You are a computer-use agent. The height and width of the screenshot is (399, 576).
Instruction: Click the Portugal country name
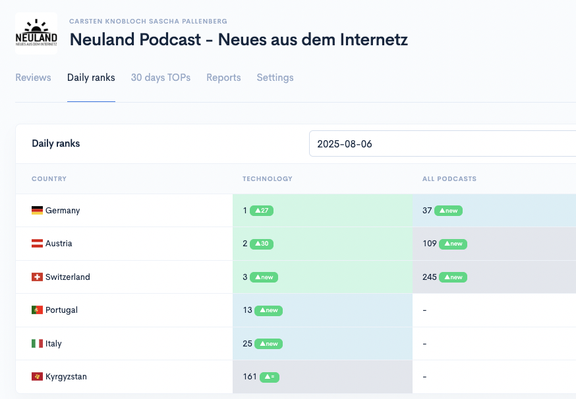point(62,310)
